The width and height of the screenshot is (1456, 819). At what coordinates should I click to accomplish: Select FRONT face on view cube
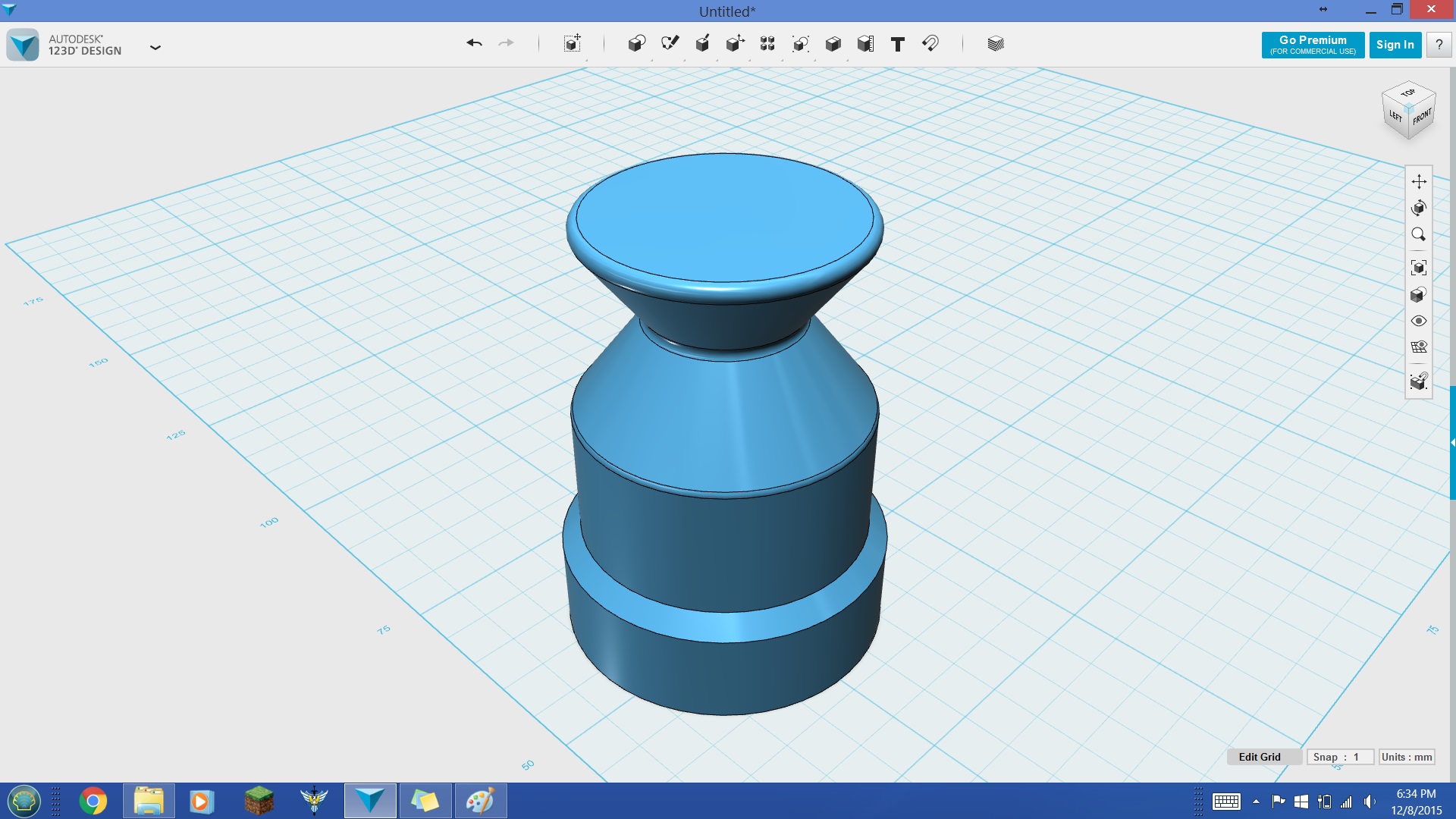point(1422,118)
